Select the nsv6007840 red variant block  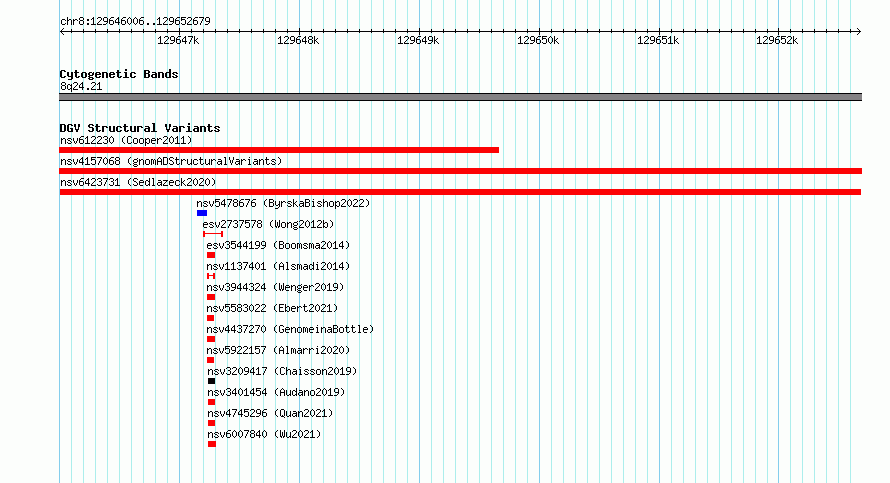212,444
